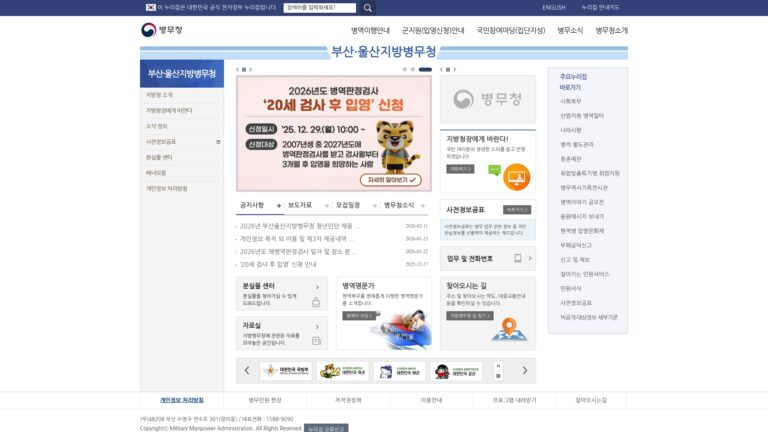Viewport: 768px width, 432px height.
Task: Click 자세히 알아보기 button on banner
Action: tap(391, 180)
